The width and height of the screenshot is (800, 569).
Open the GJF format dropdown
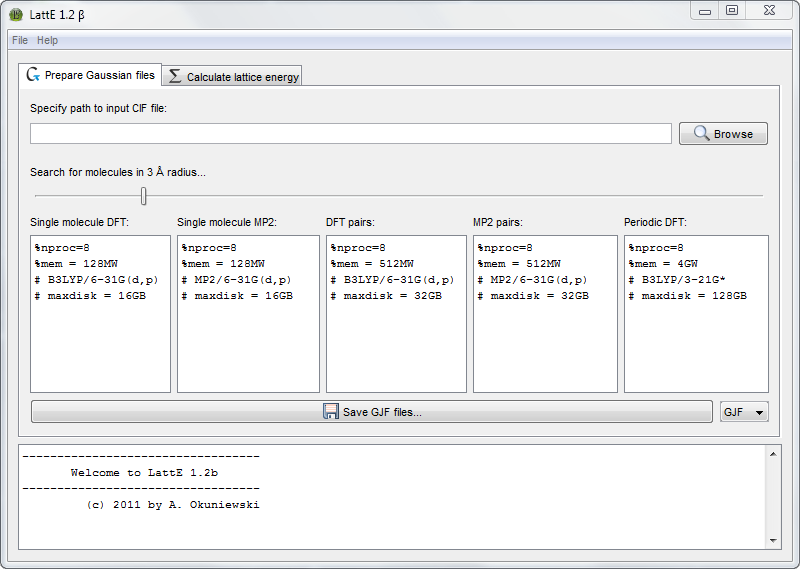click(x=744, y=412)
